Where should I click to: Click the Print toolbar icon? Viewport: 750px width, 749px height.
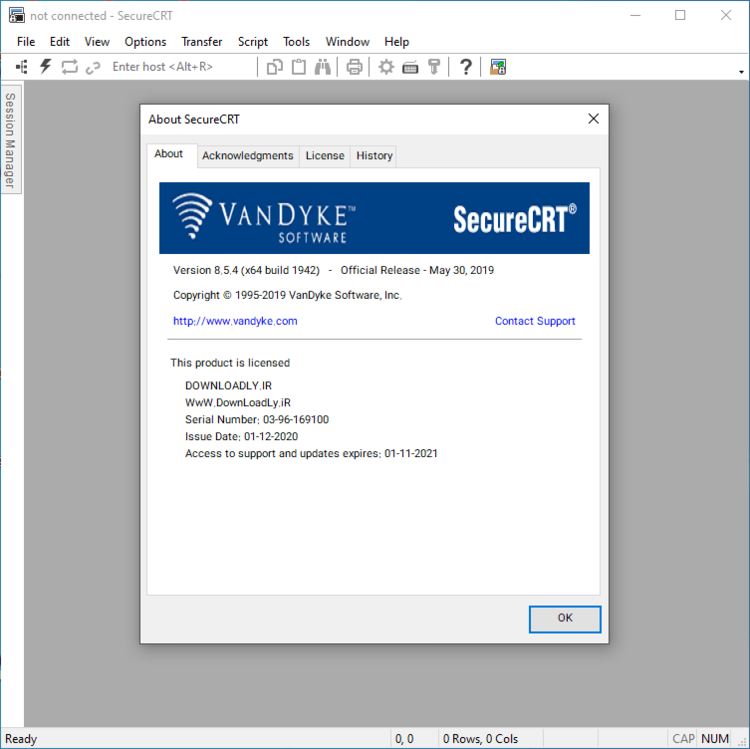[354, 67]
